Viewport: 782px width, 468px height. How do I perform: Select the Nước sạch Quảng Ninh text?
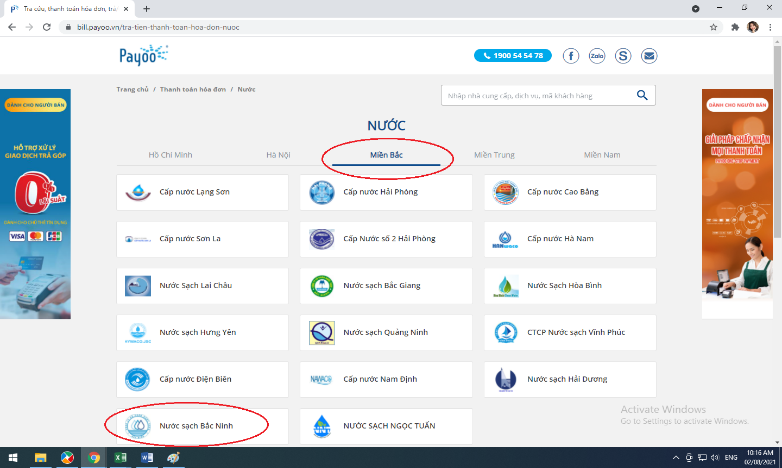386,332
